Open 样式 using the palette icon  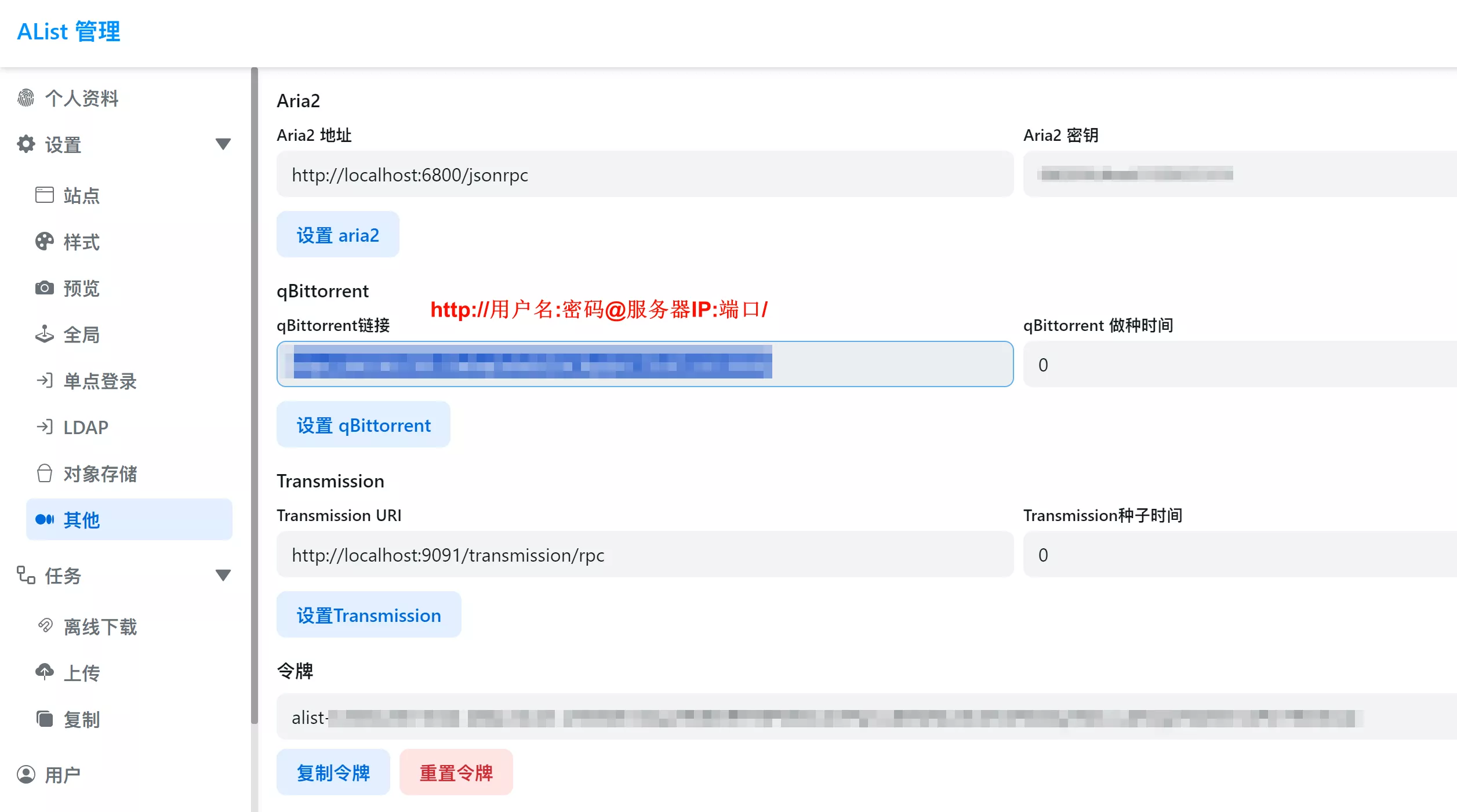pos(45,242)
